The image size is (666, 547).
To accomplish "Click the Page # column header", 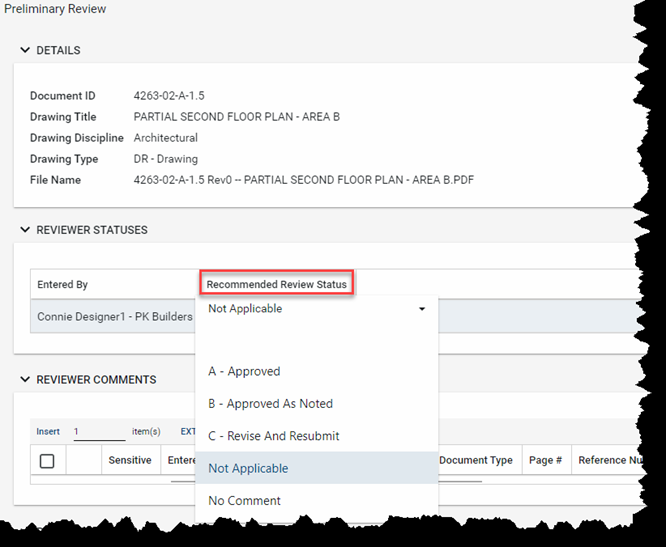I will tap(545, 461).
